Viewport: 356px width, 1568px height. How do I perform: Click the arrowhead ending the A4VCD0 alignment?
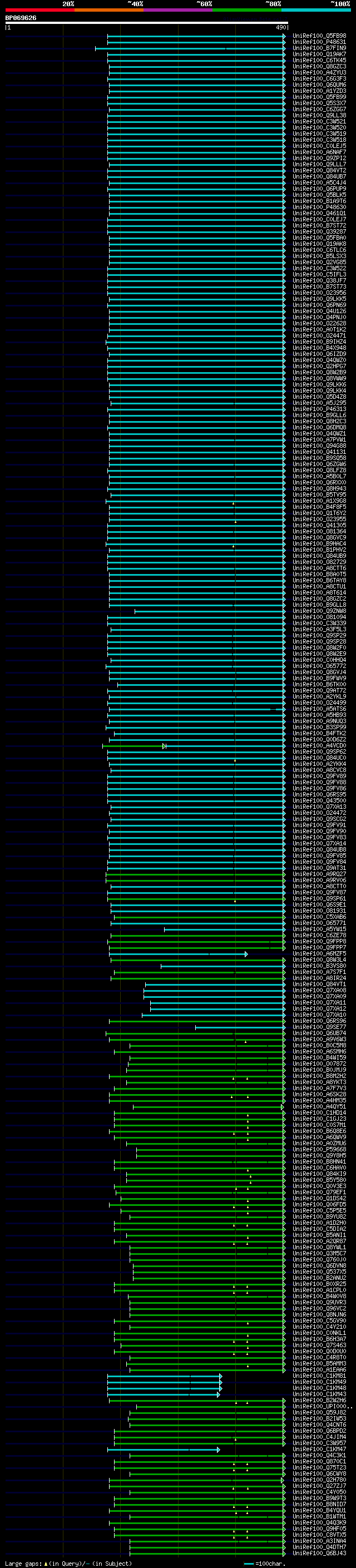164,746
